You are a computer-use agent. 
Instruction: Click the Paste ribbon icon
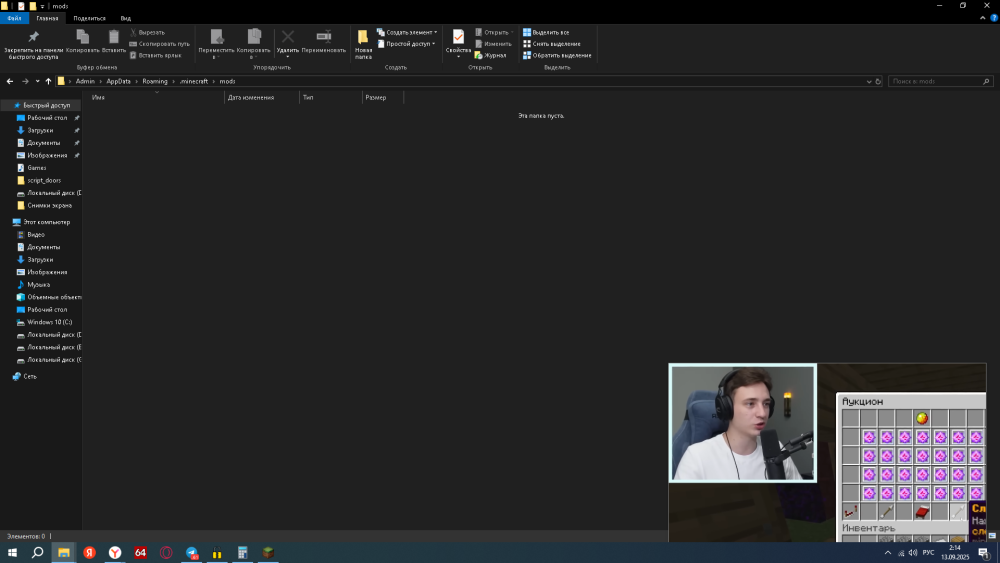click(114, 41)
